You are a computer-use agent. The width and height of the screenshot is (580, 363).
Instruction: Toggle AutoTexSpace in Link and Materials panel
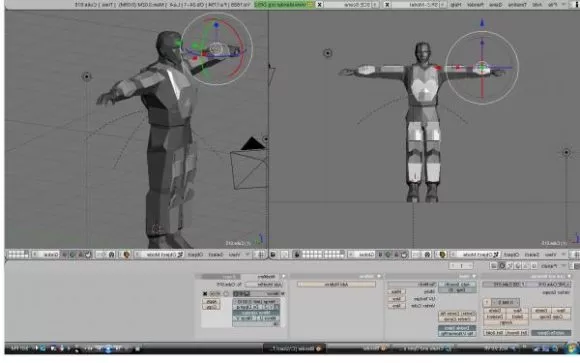[x=551, y=333]
